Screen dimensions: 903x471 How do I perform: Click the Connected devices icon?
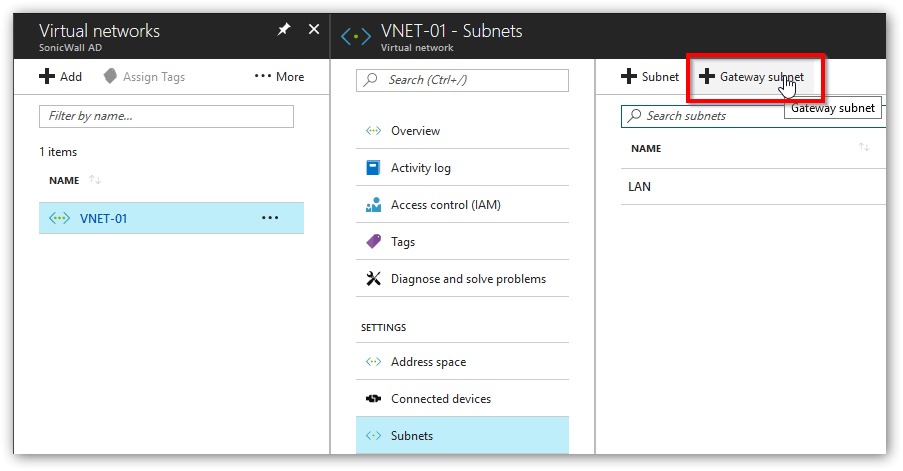click(373, 398)
